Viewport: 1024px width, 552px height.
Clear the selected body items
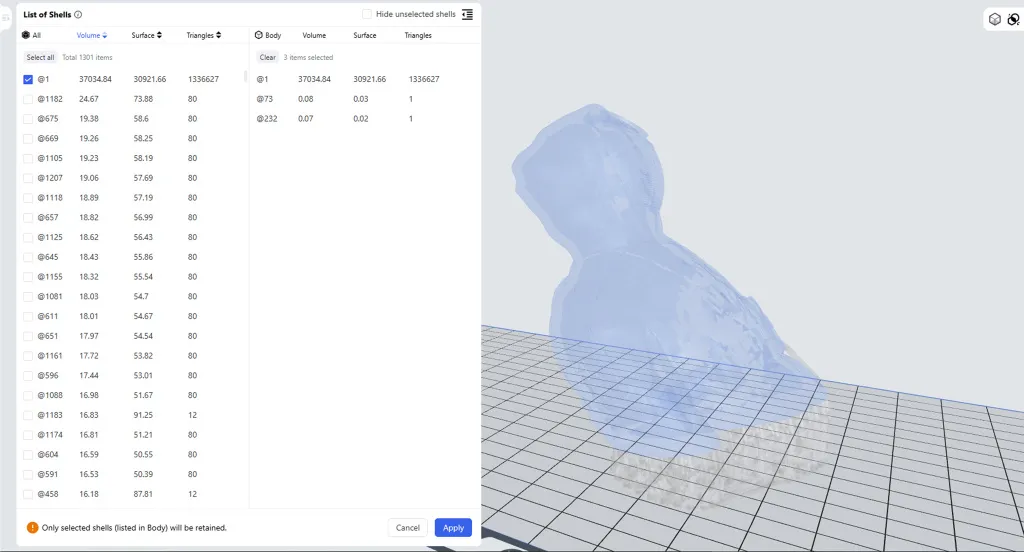(x=267, y=57)
